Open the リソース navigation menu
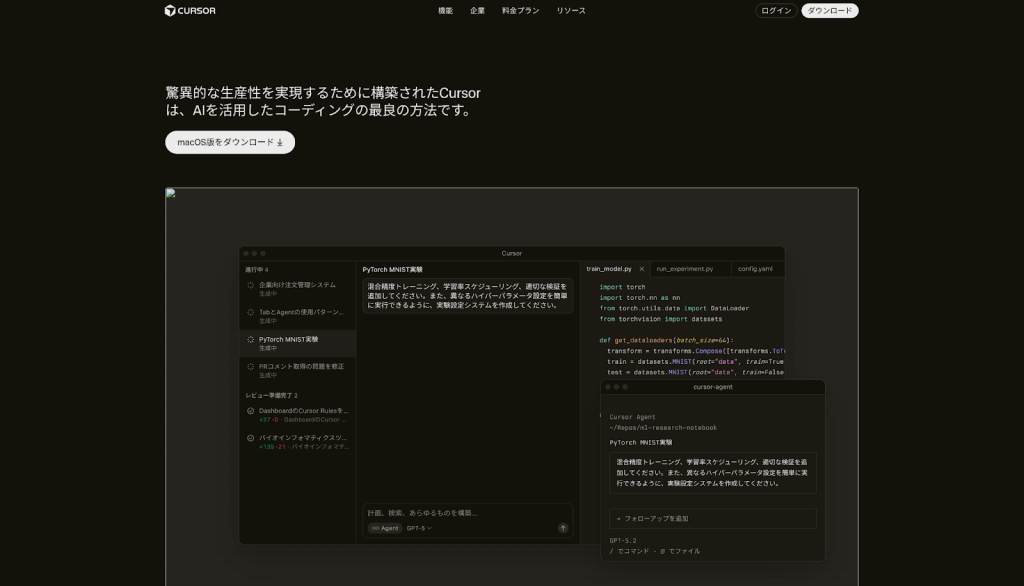 (571, 11)
